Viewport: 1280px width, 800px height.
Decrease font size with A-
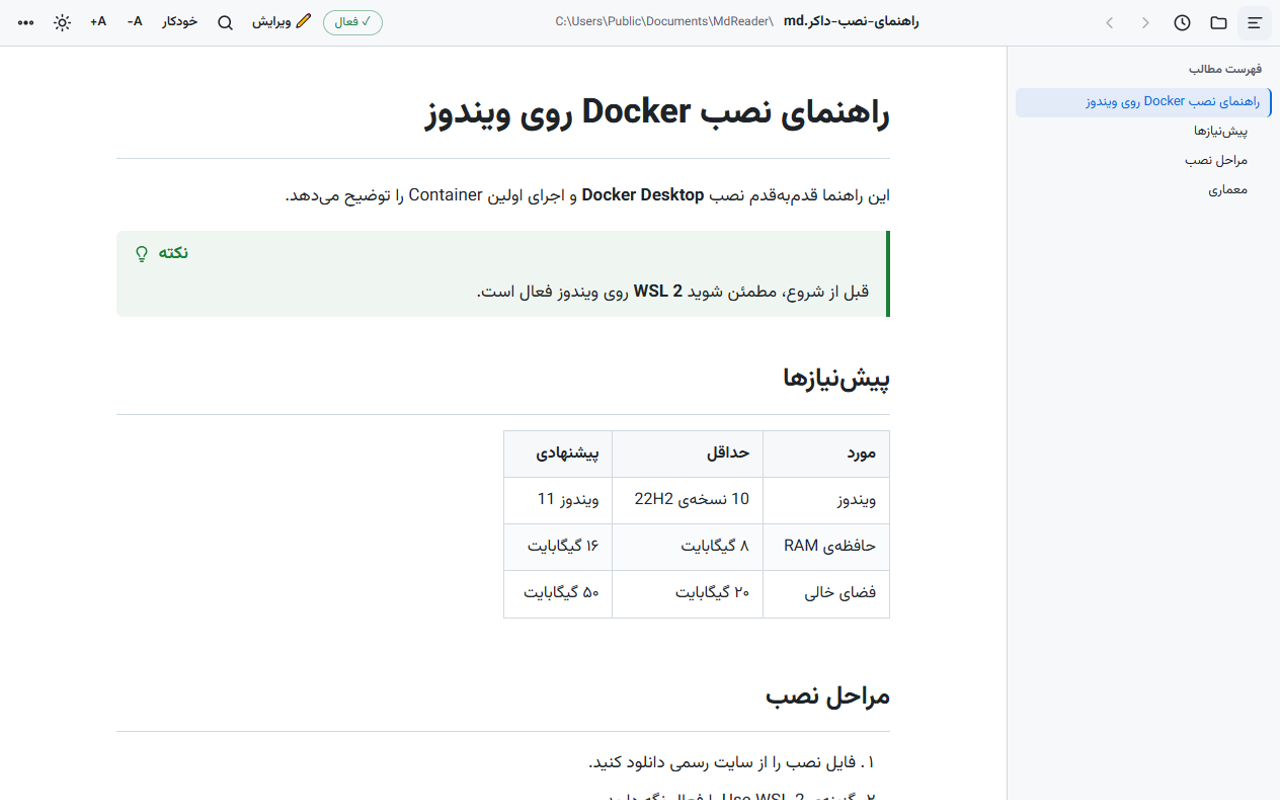click(135, 22)
